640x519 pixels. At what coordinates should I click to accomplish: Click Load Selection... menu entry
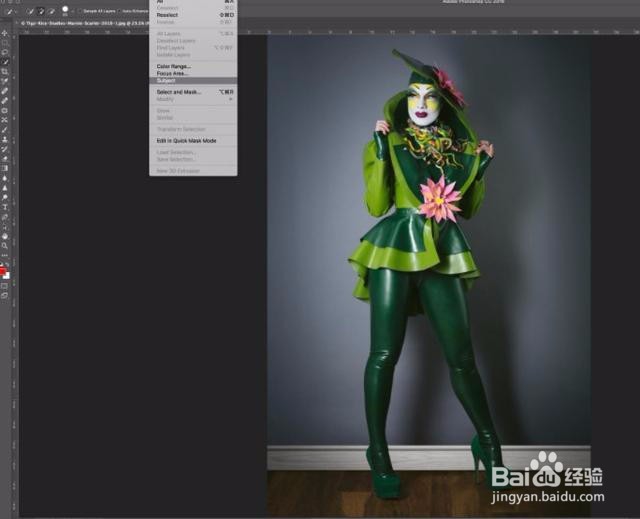coord(193,152)
